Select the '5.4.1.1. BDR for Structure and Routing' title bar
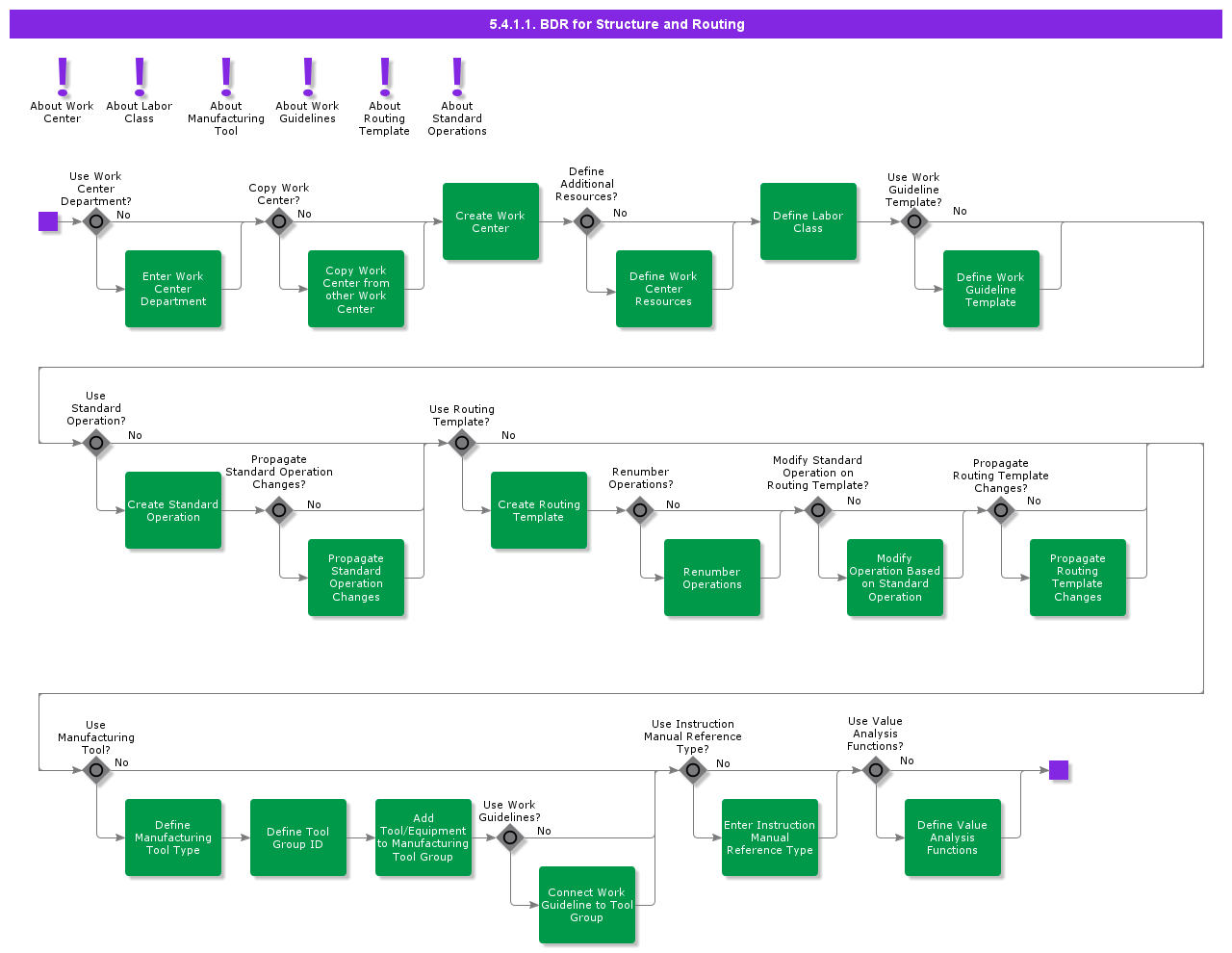The image size is (1232, 953). click(616, 24)
